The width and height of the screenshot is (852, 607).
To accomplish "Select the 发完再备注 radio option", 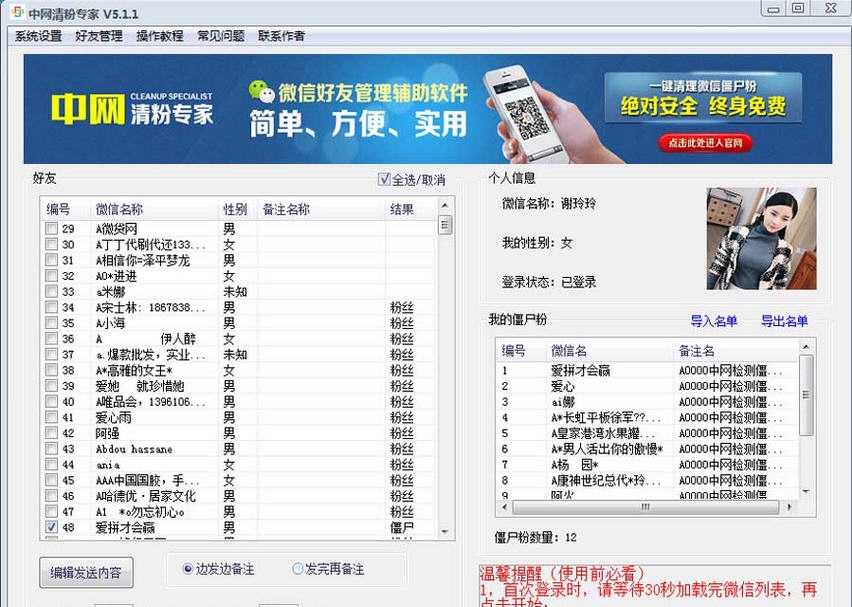I will (295, 566).
